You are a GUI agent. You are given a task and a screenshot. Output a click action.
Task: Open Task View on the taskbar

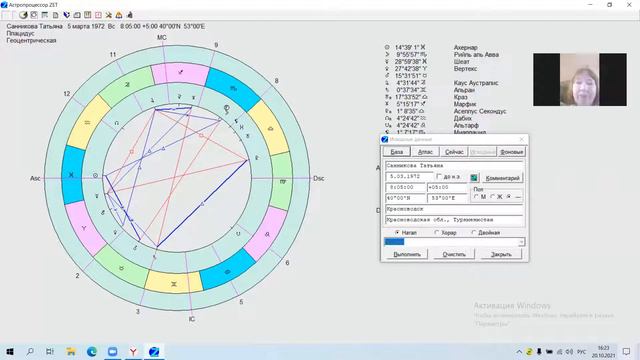tap(50, 351)
